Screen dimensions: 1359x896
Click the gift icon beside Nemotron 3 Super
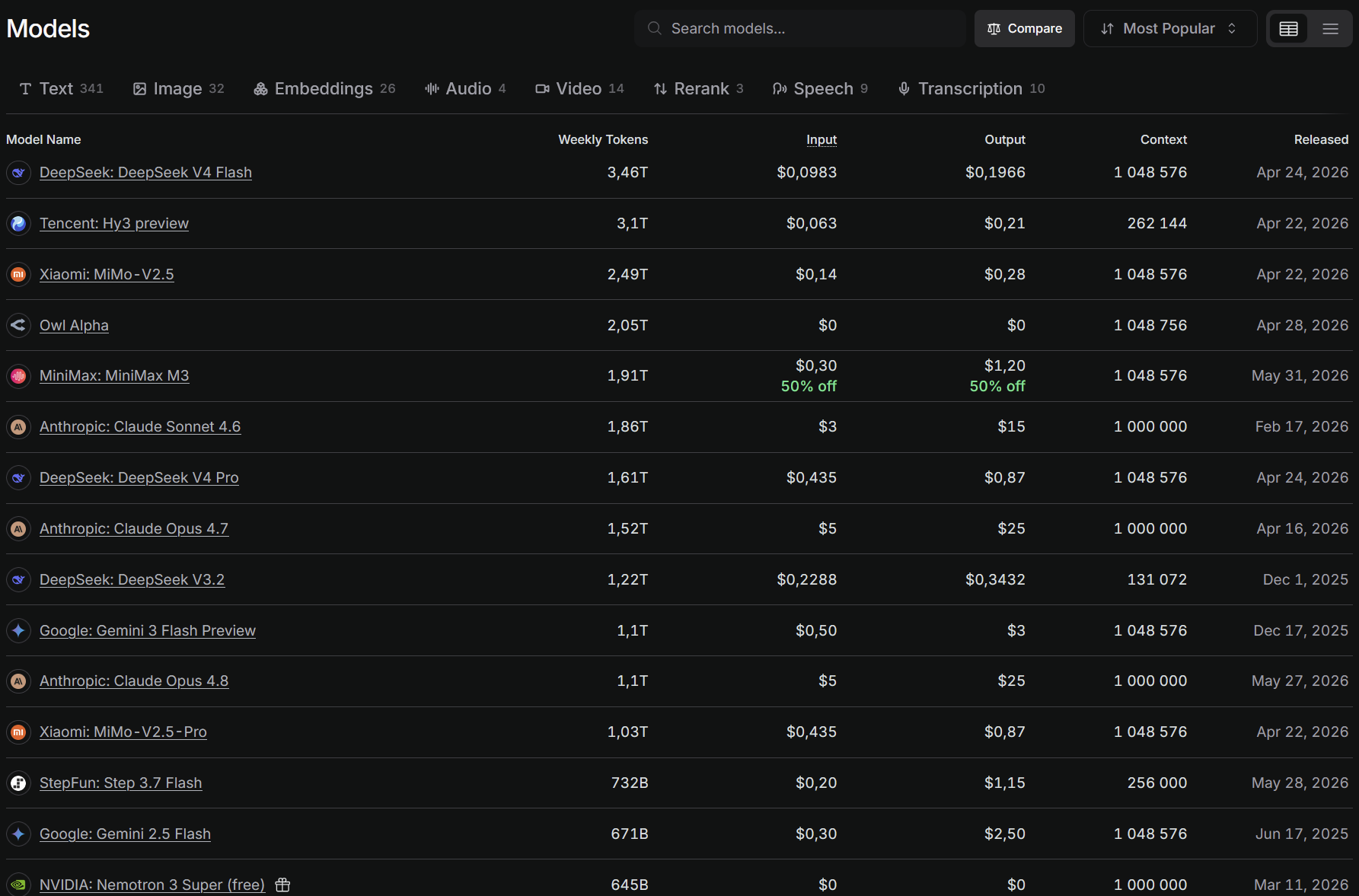point(282,885)
